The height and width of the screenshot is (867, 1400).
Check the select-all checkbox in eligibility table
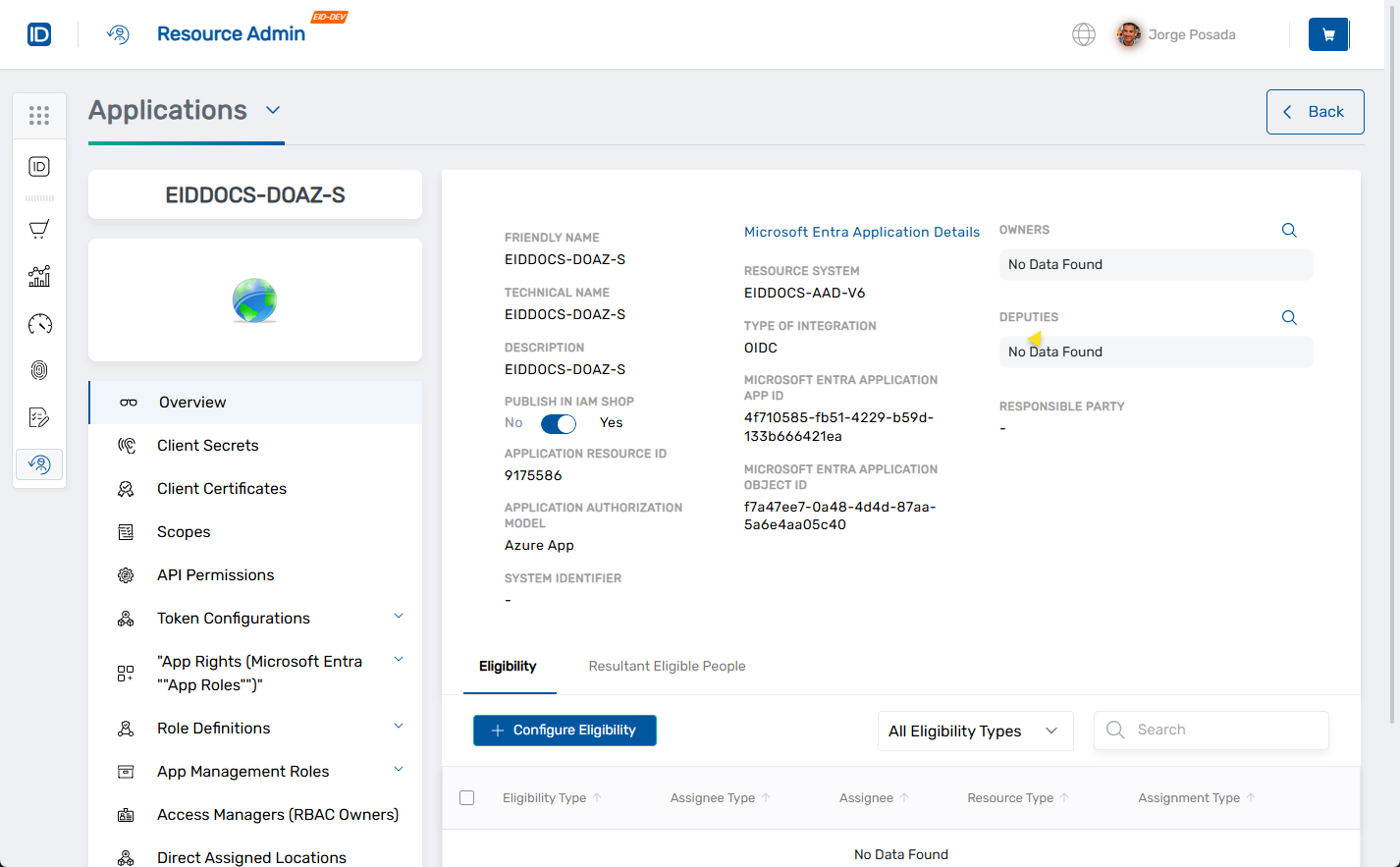tap(466, 797)
